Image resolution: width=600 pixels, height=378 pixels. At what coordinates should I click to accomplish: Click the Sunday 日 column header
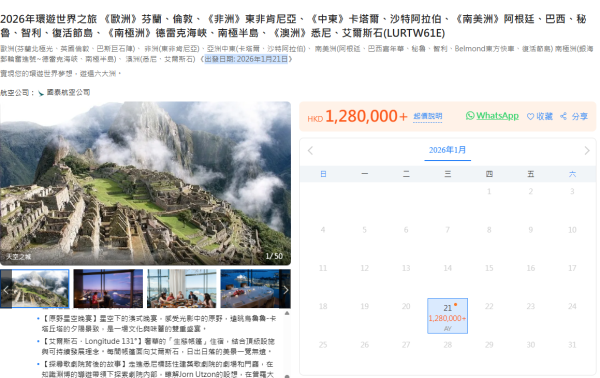[323, 174]
